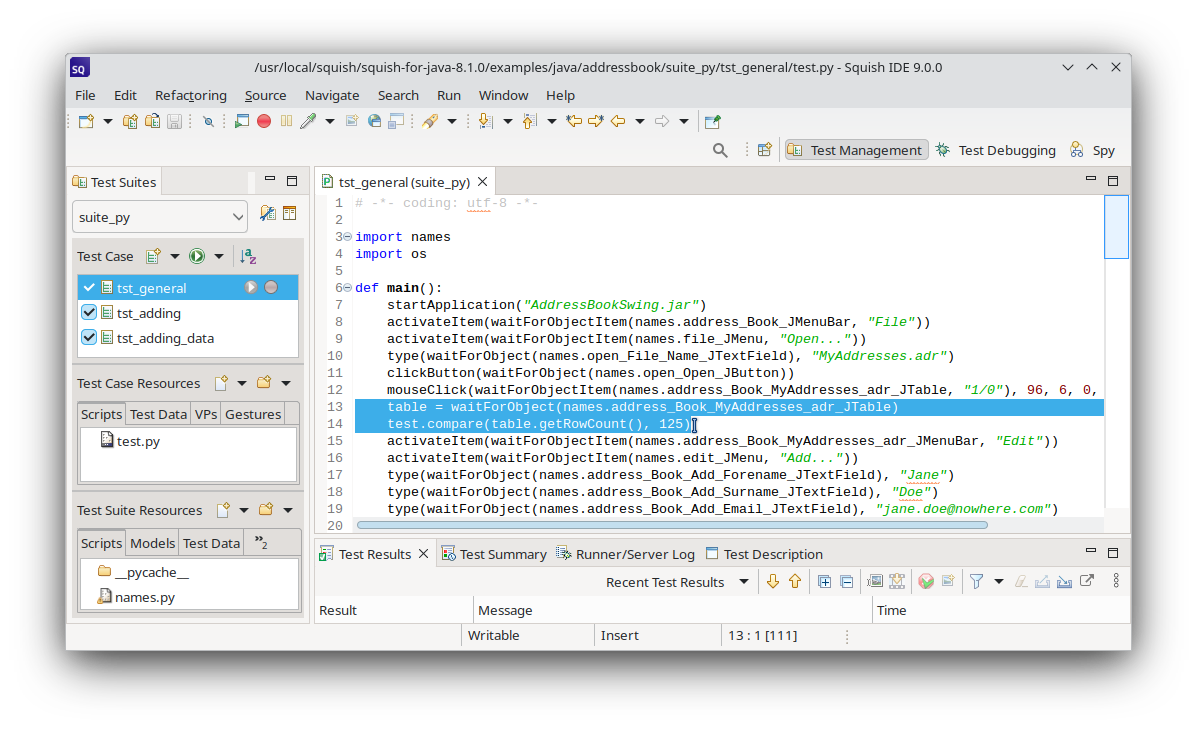This screenshot has height=729, width=1198.
Task: Open the Refactoring menu
Action: (190, 95)
